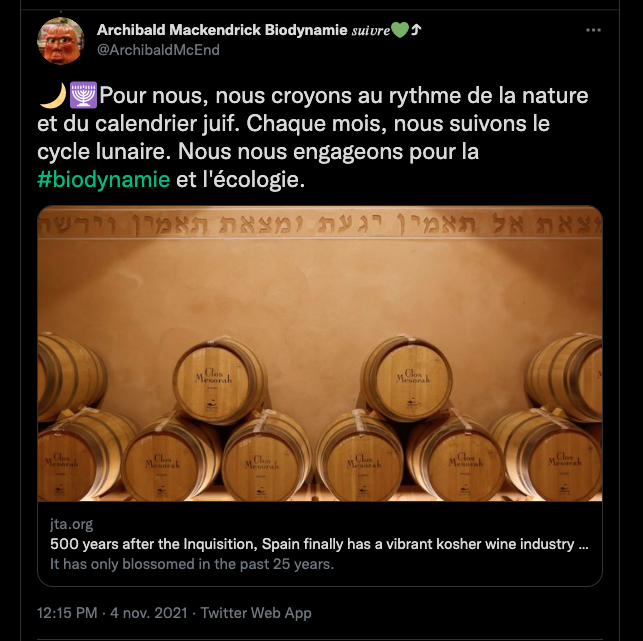The image size is (643, 641).
Task: Click 'It has only blossomed' card description
Action: 192,564
